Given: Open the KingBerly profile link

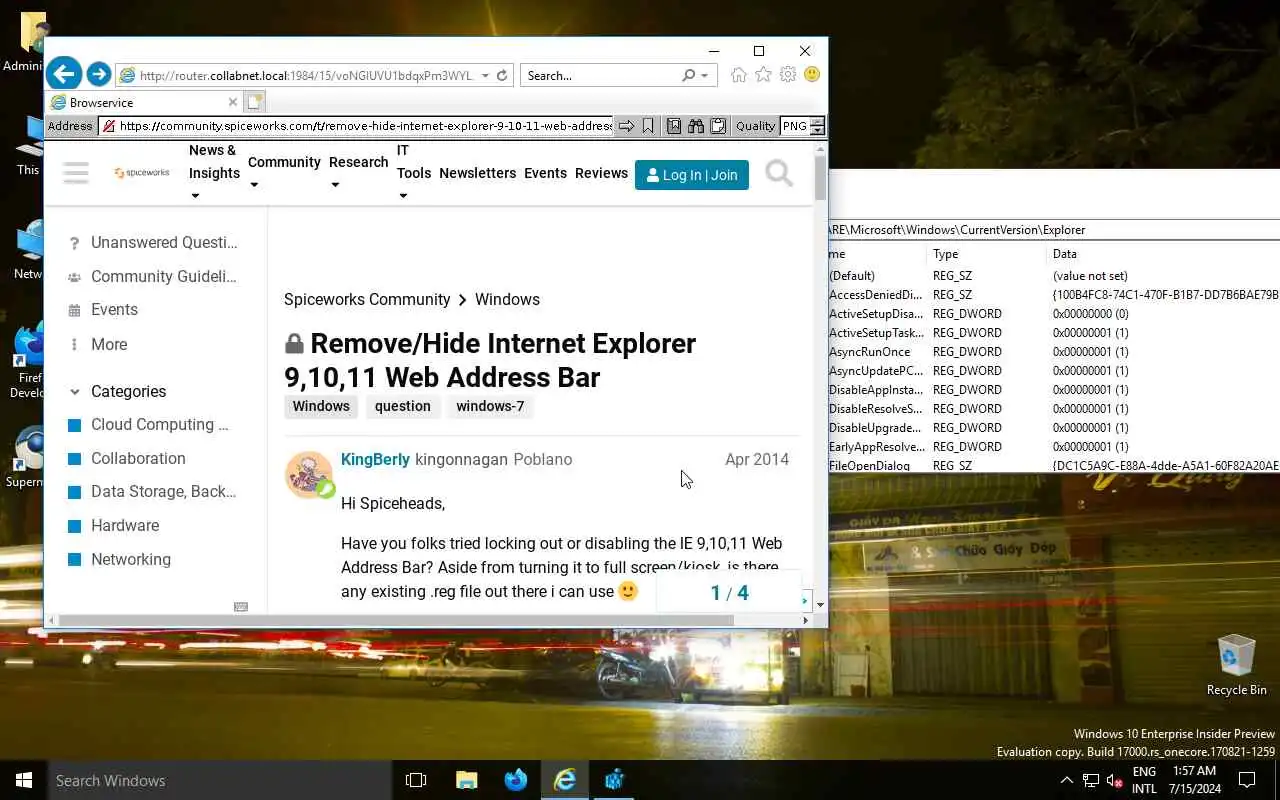Looking at the screenshot, I should click(375, 459).
